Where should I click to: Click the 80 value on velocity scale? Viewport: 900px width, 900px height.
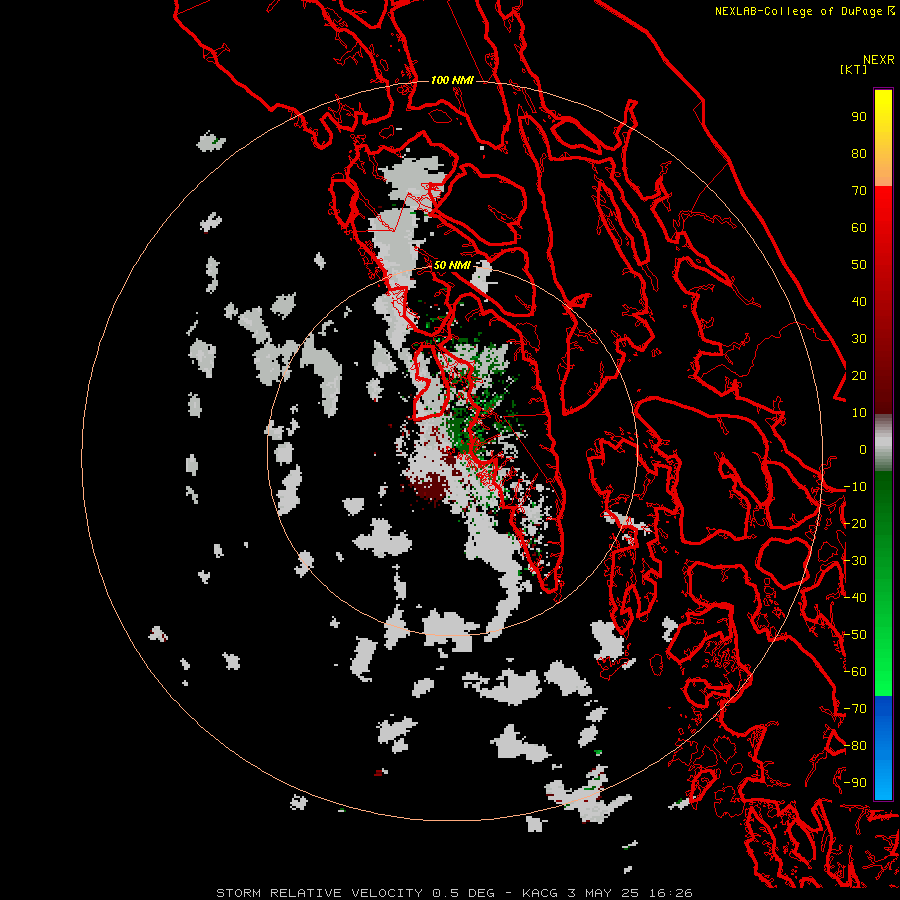pyautogui.click(x=859, y=154)
